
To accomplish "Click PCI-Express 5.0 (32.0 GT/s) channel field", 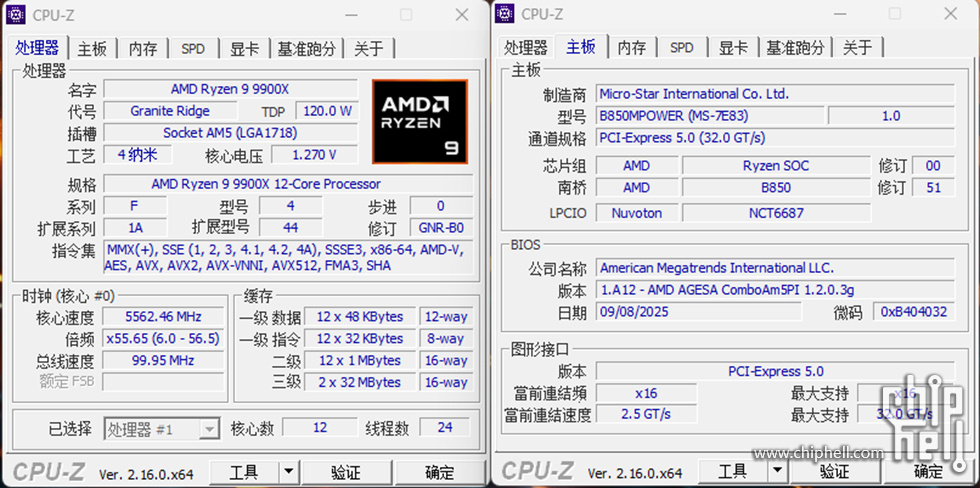I will point(775,137).
